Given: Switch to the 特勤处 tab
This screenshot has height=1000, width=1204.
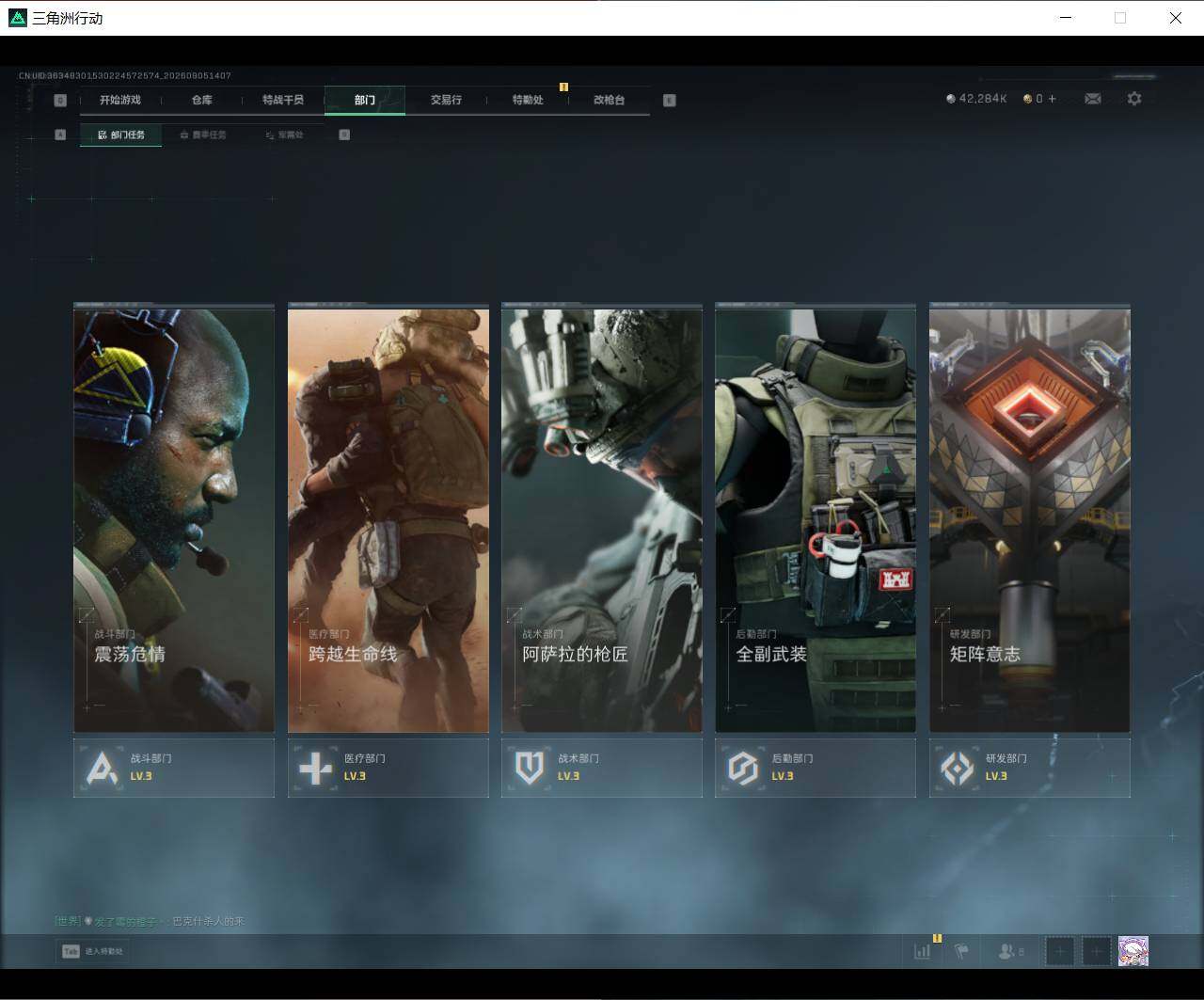Looking at the screenshot, I should coord(528,100).
